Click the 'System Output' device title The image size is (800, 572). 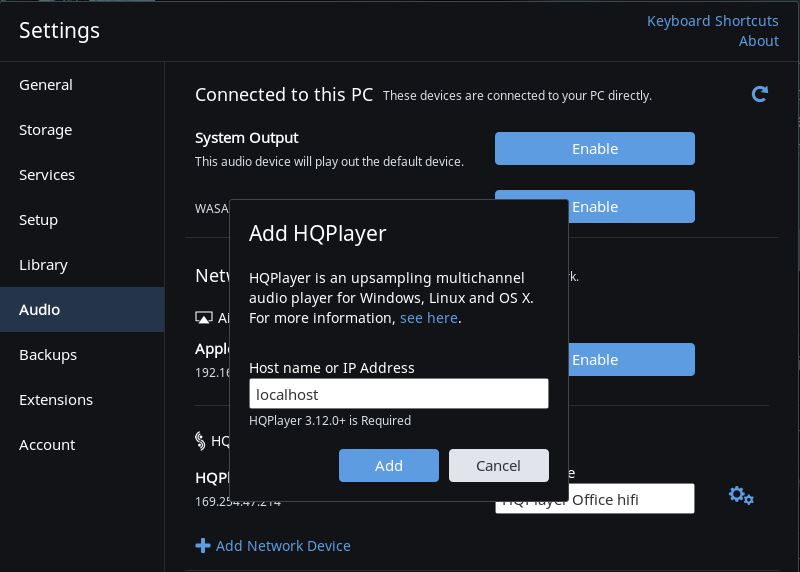coord(246,138)
